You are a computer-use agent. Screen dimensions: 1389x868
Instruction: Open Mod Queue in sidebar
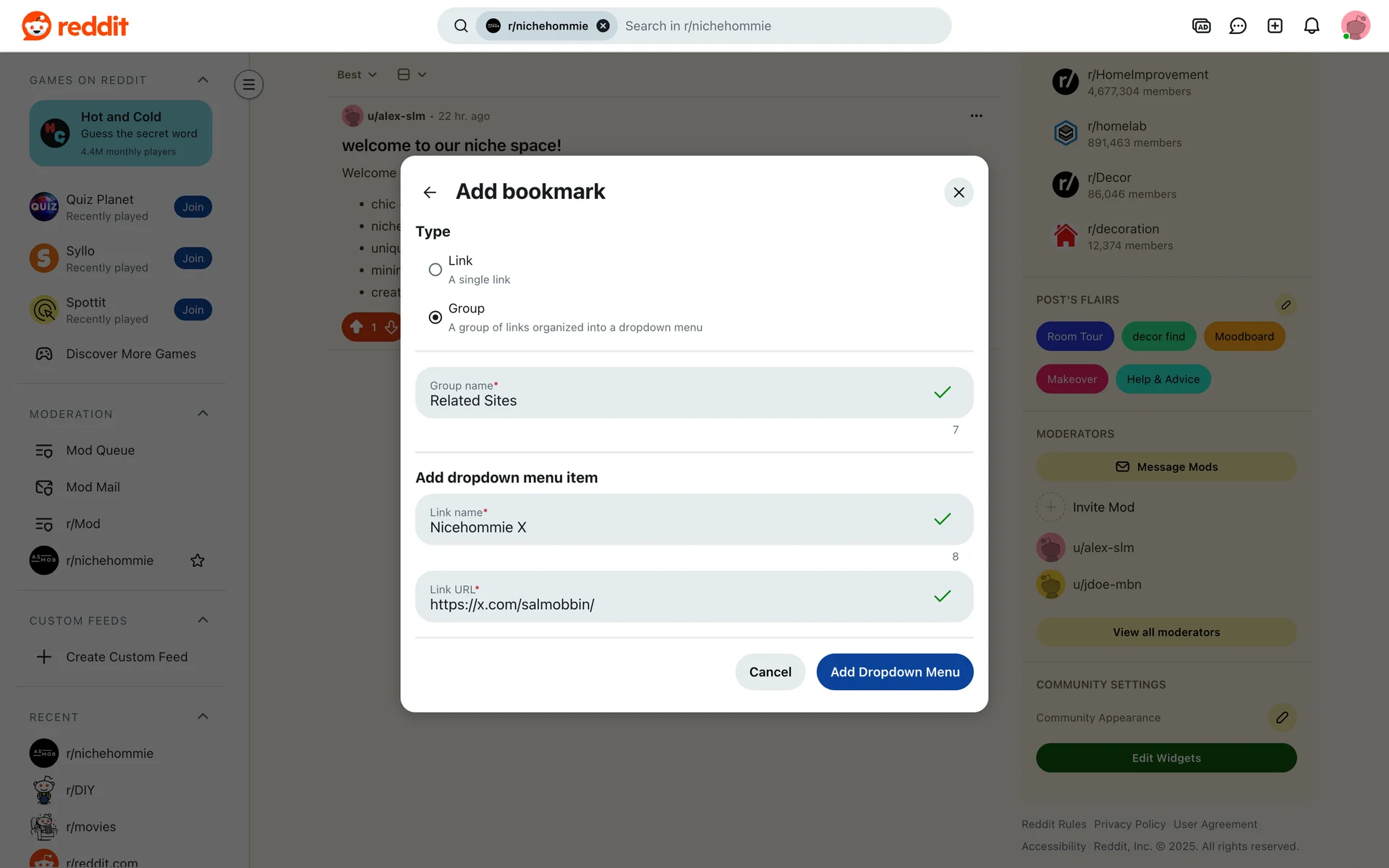101,451
